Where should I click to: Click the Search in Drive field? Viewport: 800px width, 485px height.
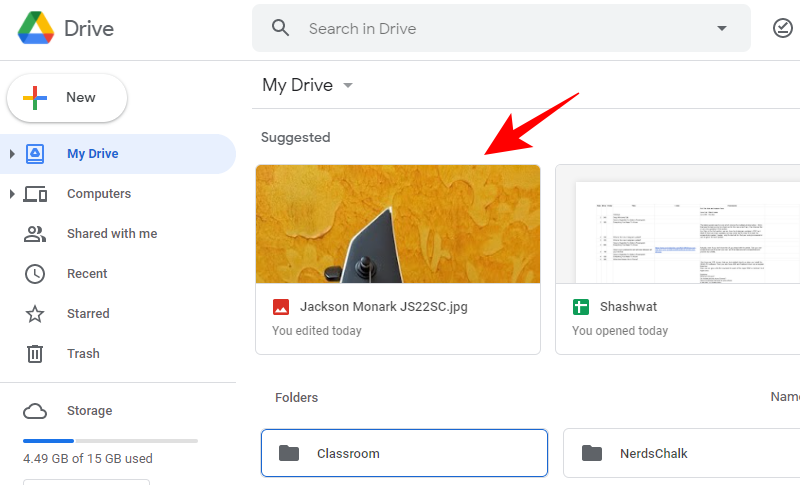click(x=500, y=29)
